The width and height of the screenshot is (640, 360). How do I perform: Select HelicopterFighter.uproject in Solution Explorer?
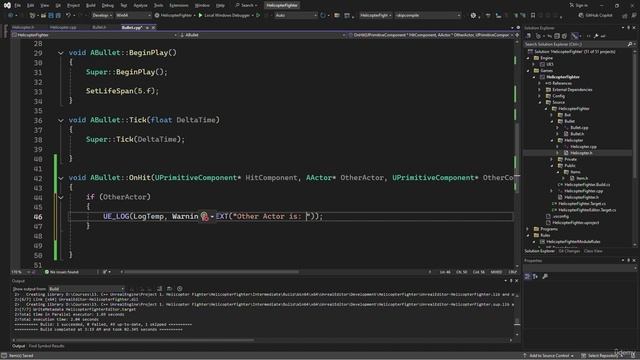[x=575, y=223]
